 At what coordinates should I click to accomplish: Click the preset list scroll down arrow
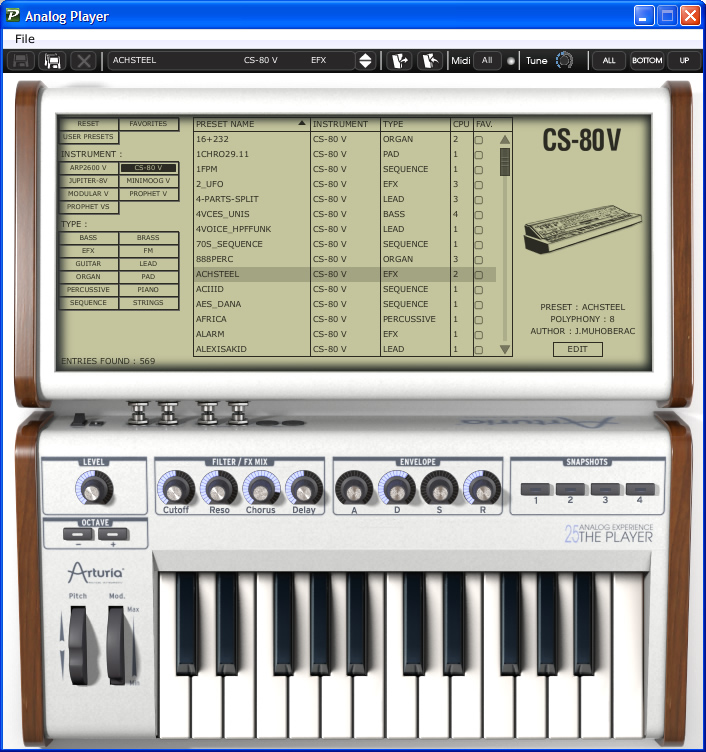[505, 349]
